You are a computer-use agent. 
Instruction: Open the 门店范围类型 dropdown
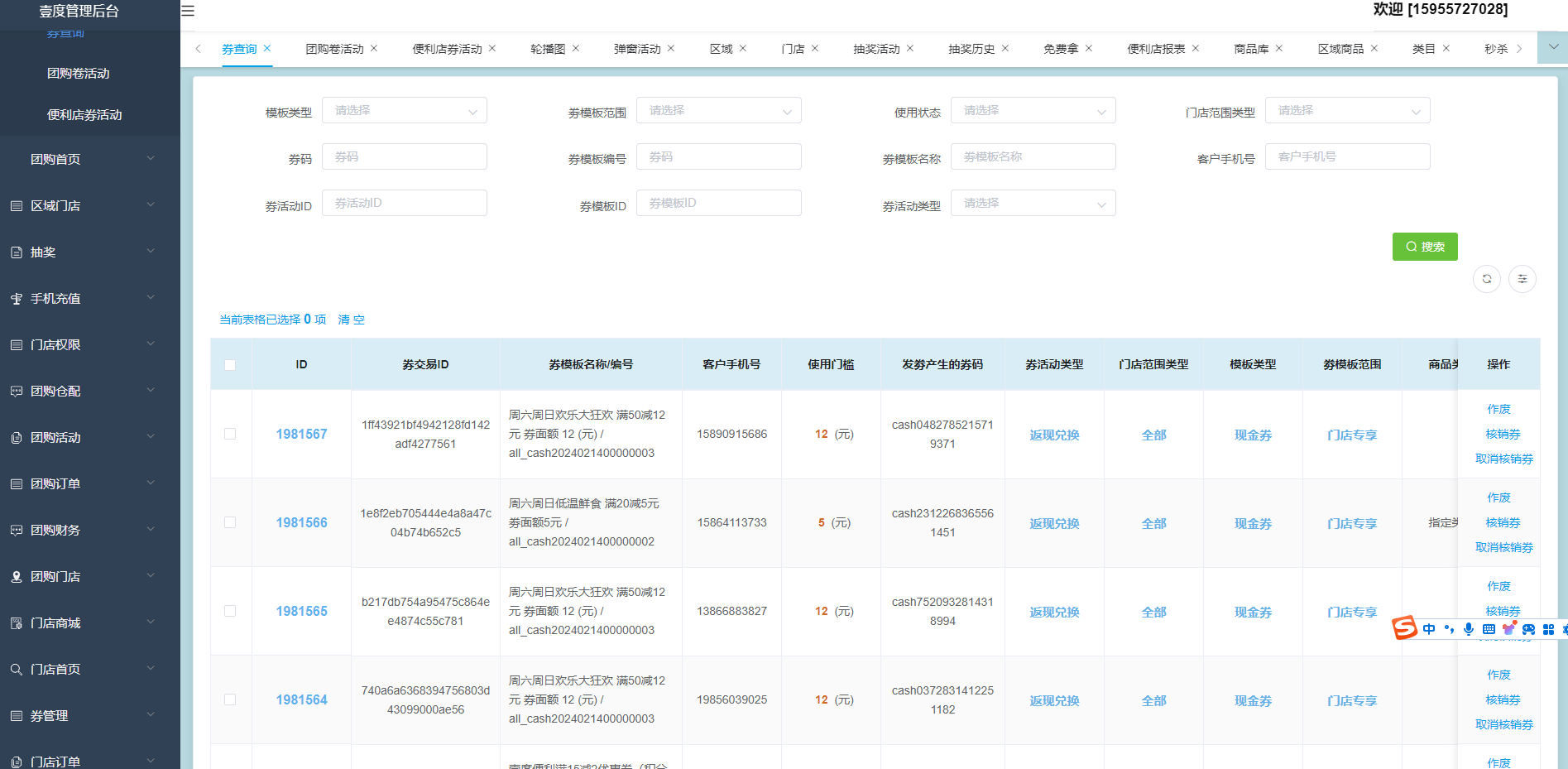tap(1348, 110)
